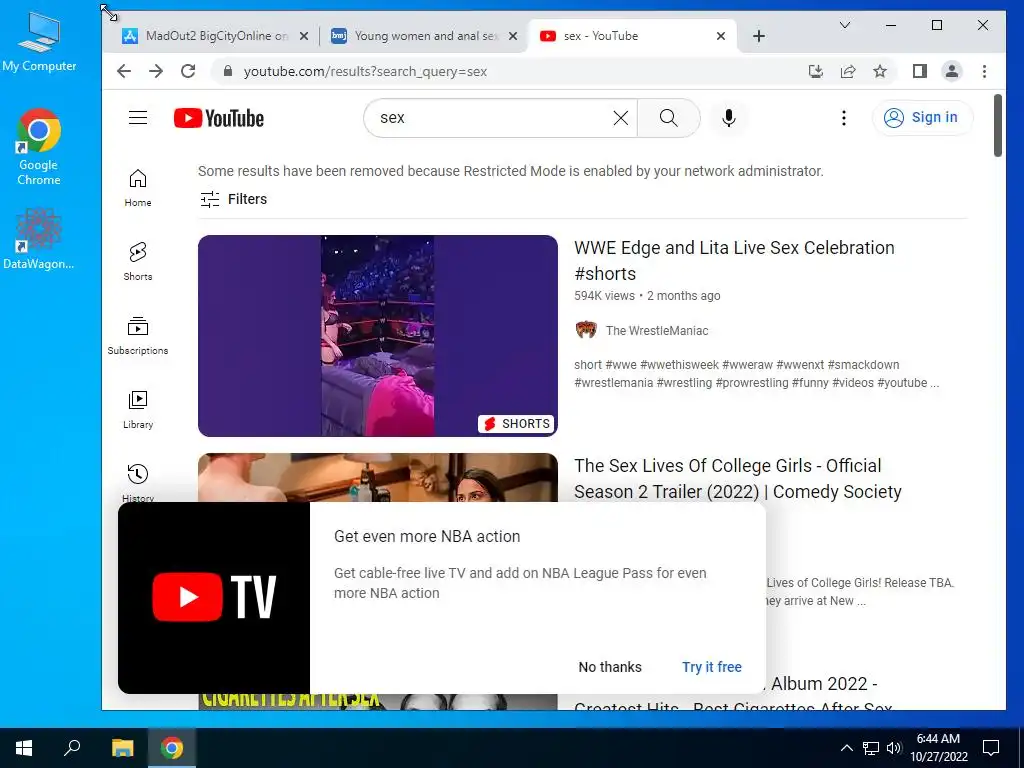Close the 'sex - YouTube' tab
Viewport: 1024px width, 768px height.
pyautogui.click(x=721, y=36)
